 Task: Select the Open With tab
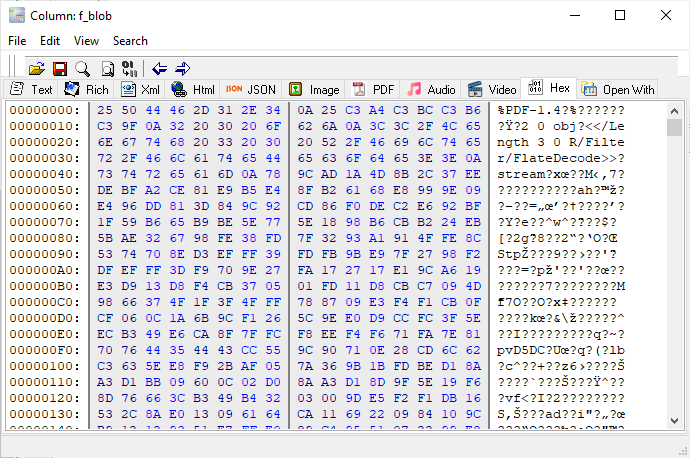pyautogui.click(x=618, y=90)
